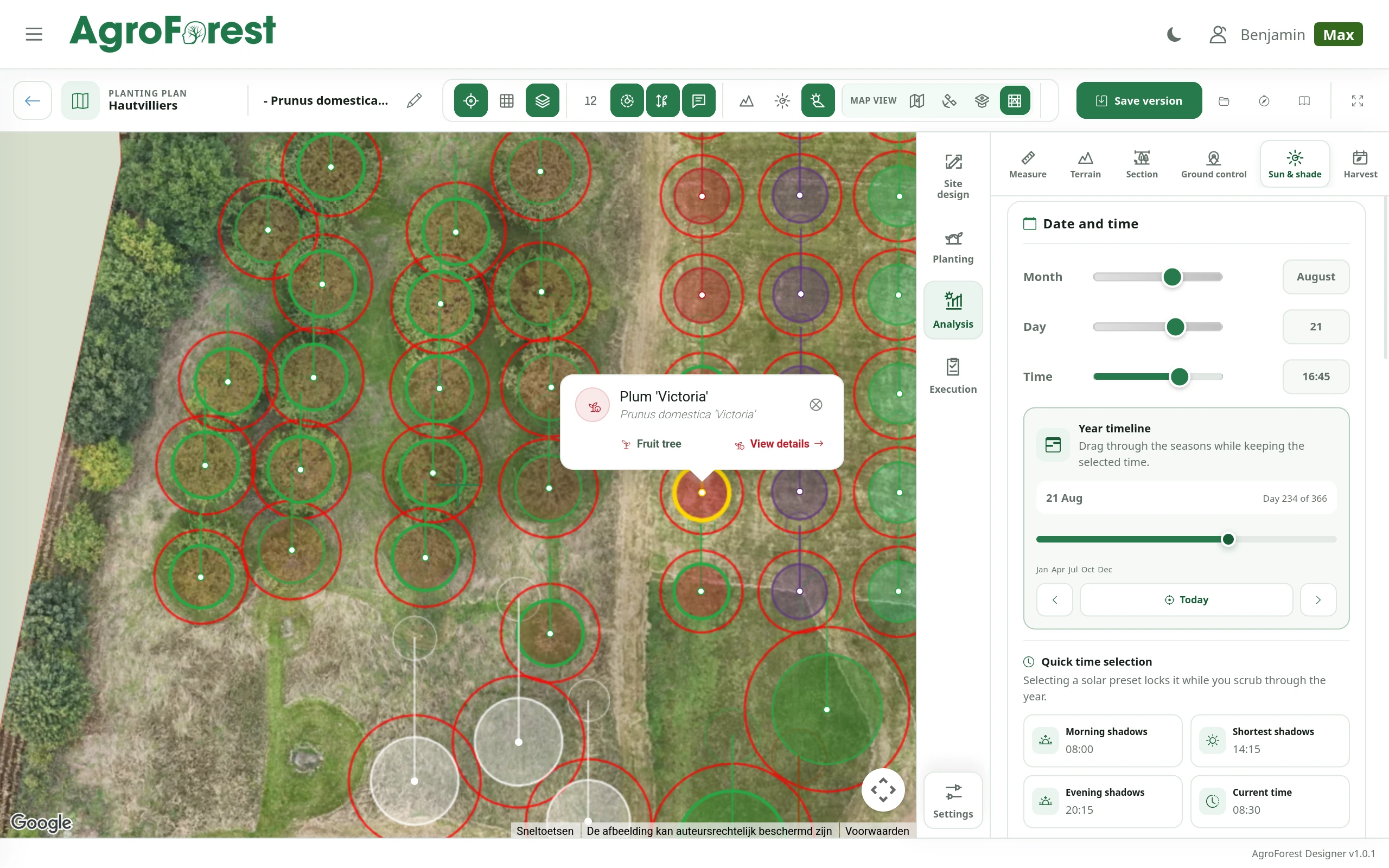Switch to Ground control tab

(x=1213, y=164)
